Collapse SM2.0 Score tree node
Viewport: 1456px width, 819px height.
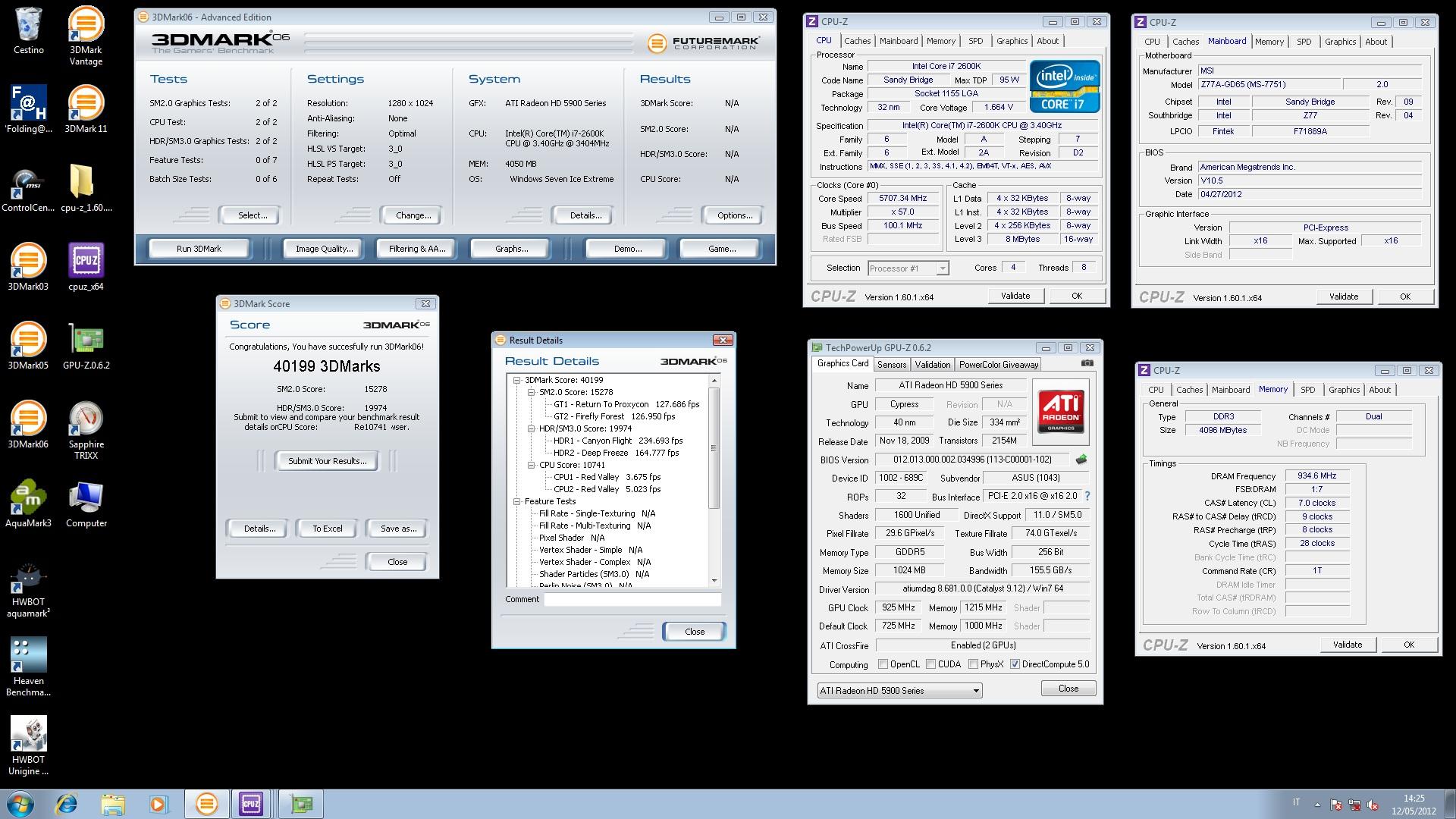(532, 392)
